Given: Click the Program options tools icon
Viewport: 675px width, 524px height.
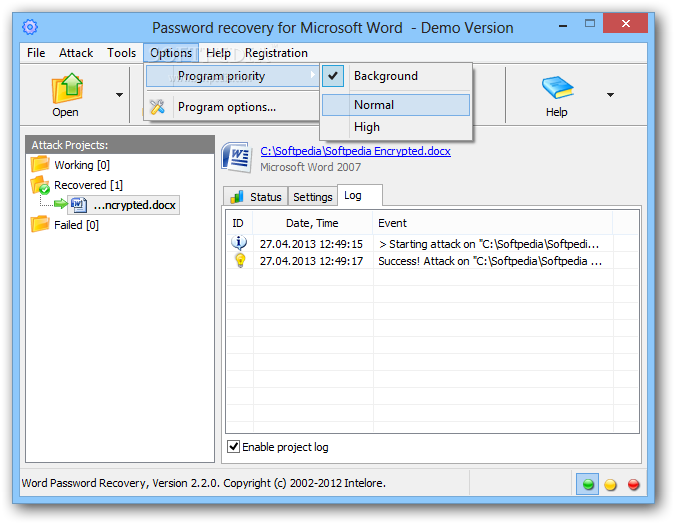Looking at the screenshot, I should click(x=158, y=106).
